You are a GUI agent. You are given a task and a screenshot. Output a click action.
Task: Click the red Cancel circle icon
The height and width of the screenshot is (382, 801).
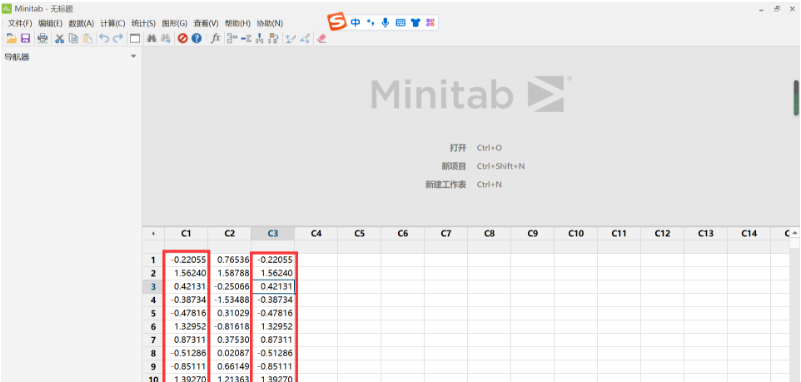(183, 38)
